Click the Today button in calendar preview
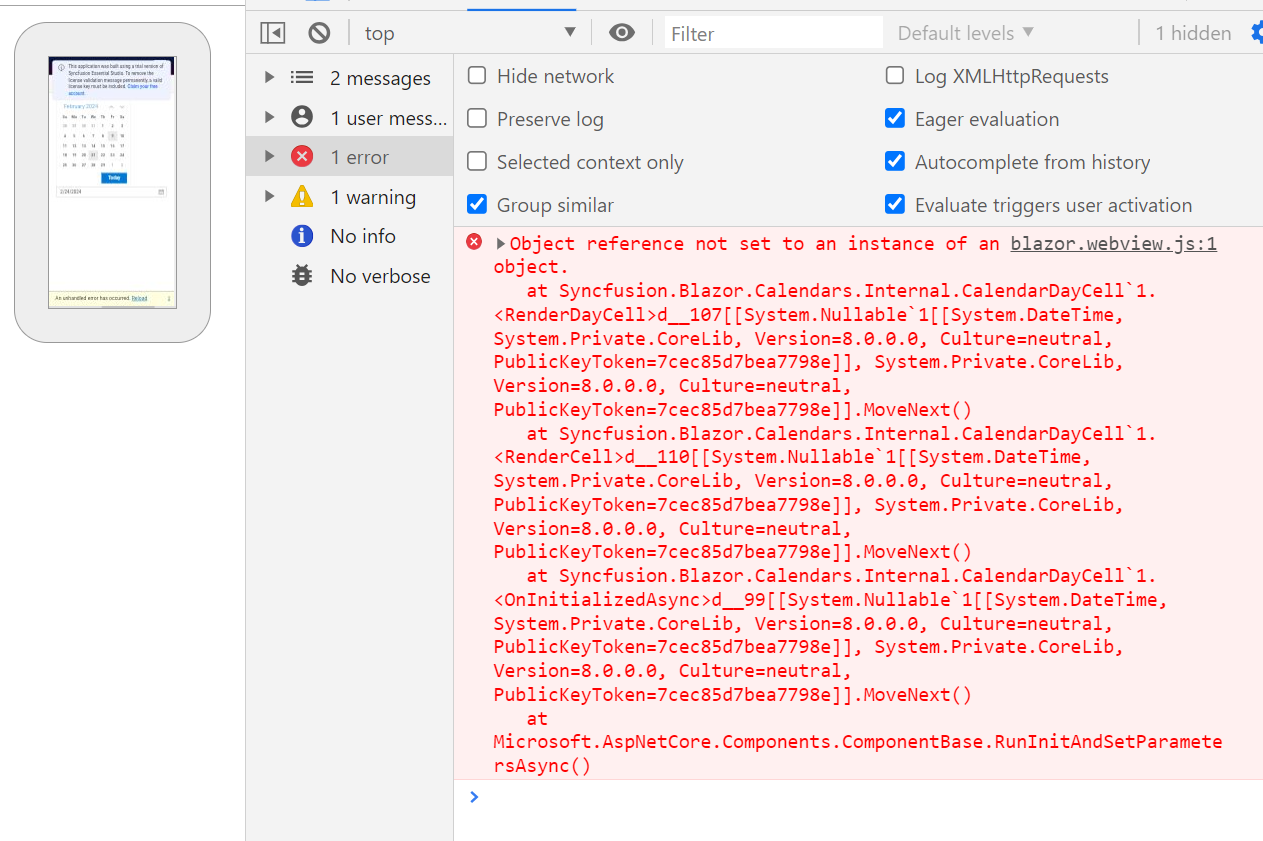 114,177
